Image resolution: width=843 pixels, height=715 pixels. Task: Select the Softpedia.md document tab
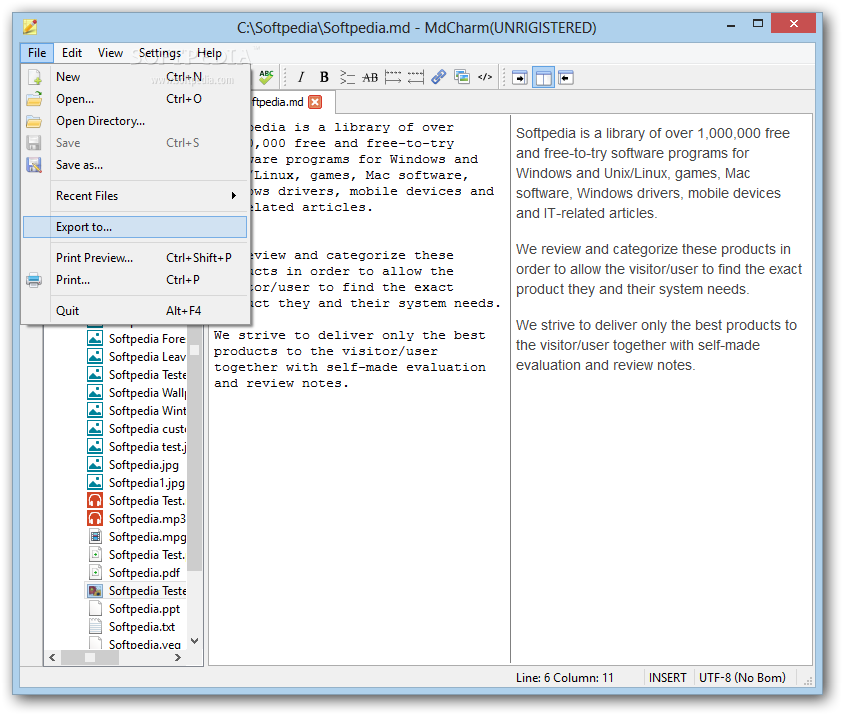click(x=278, y=102)
